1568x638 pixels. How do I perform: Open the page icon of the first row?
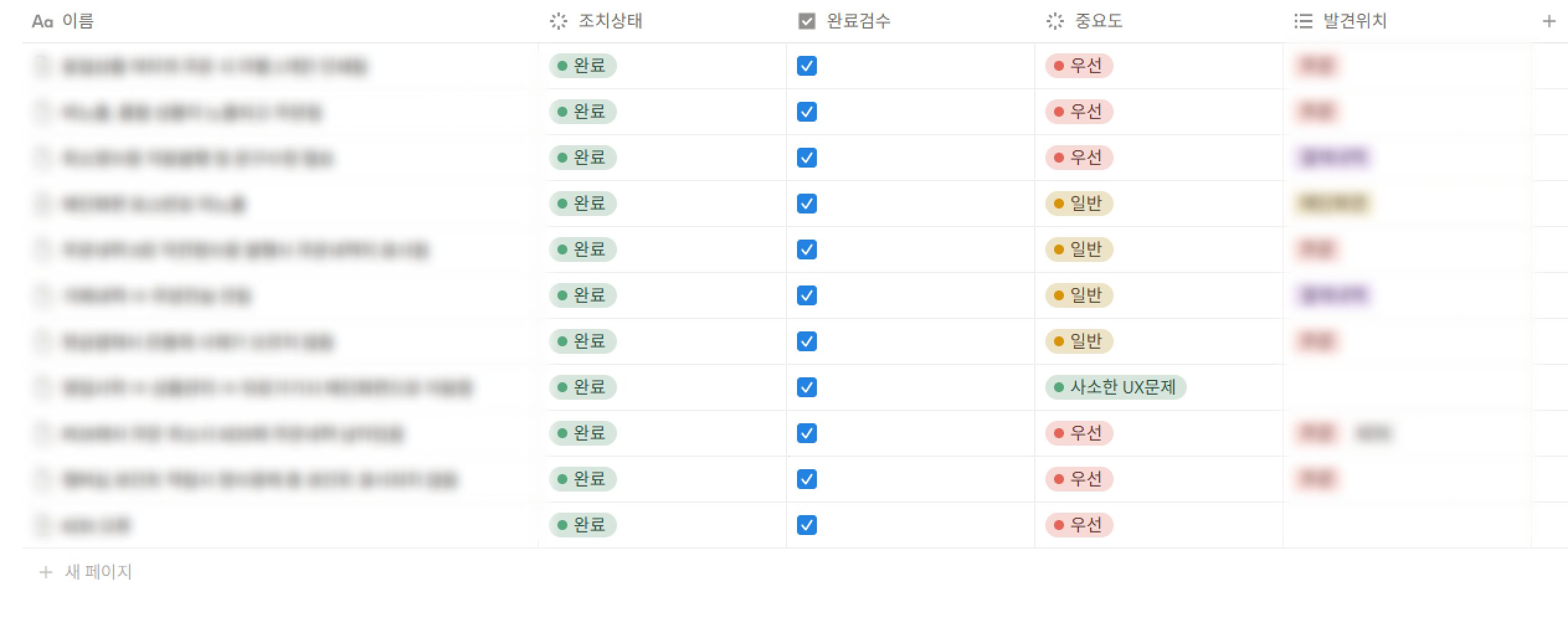[x=42, y=66]
